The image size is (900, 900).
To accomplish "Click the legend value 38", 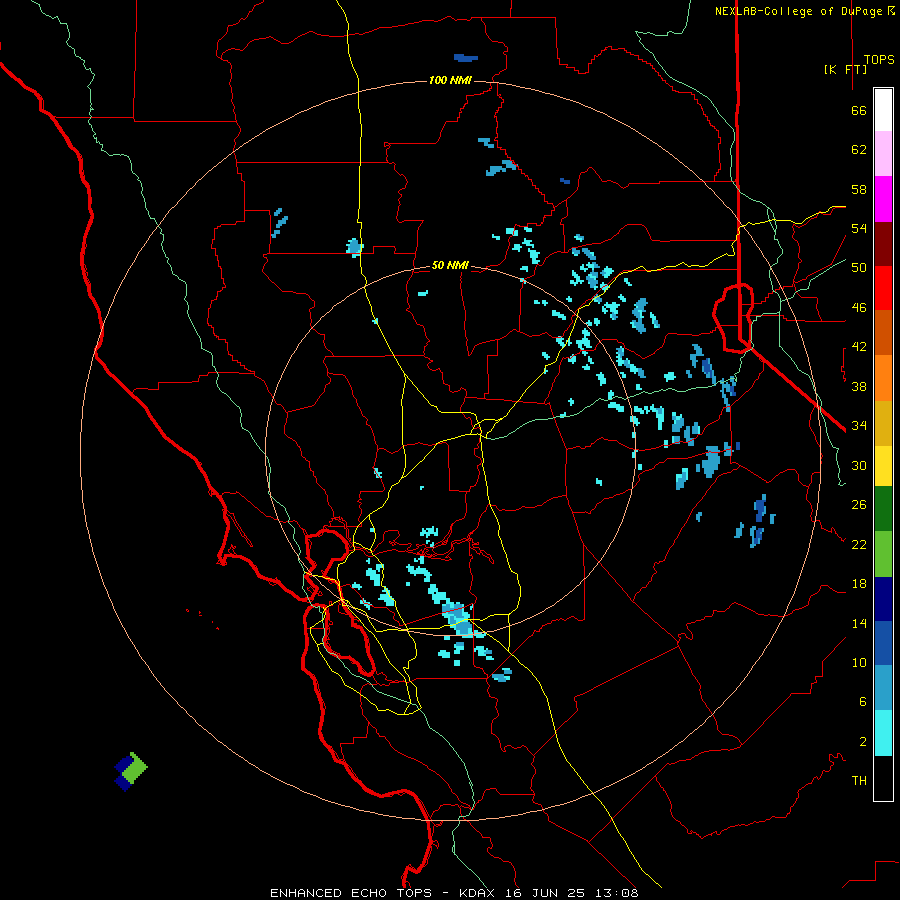I will (859, 387).
